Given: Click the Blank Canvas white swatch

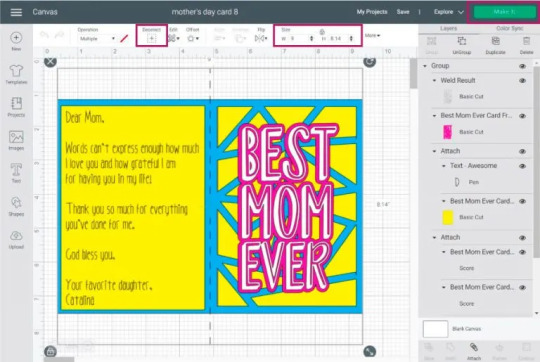Looking at the screenshot, I should (435, 329).
